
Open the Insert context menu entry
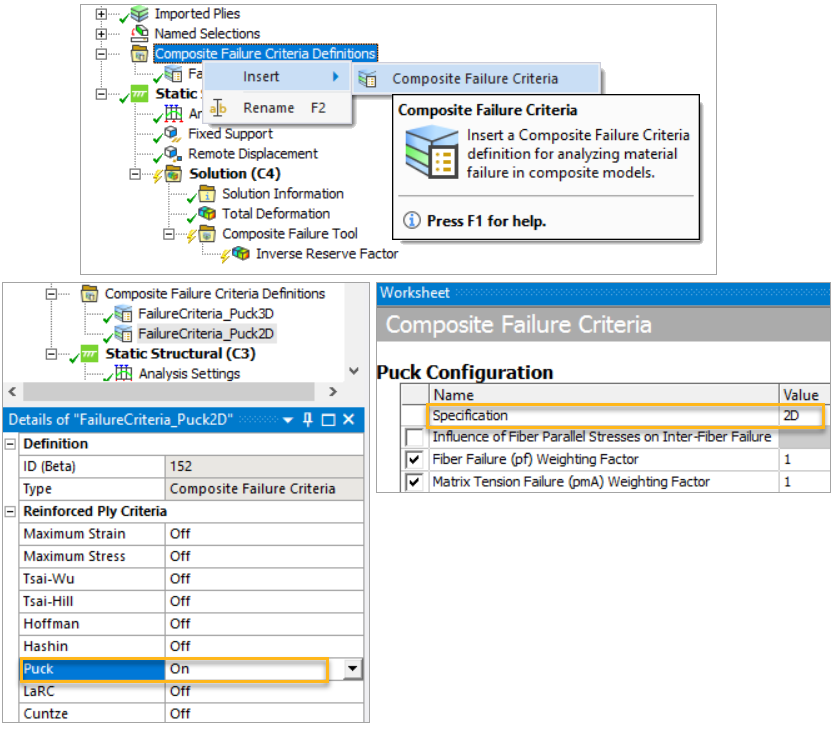point(278,77)
